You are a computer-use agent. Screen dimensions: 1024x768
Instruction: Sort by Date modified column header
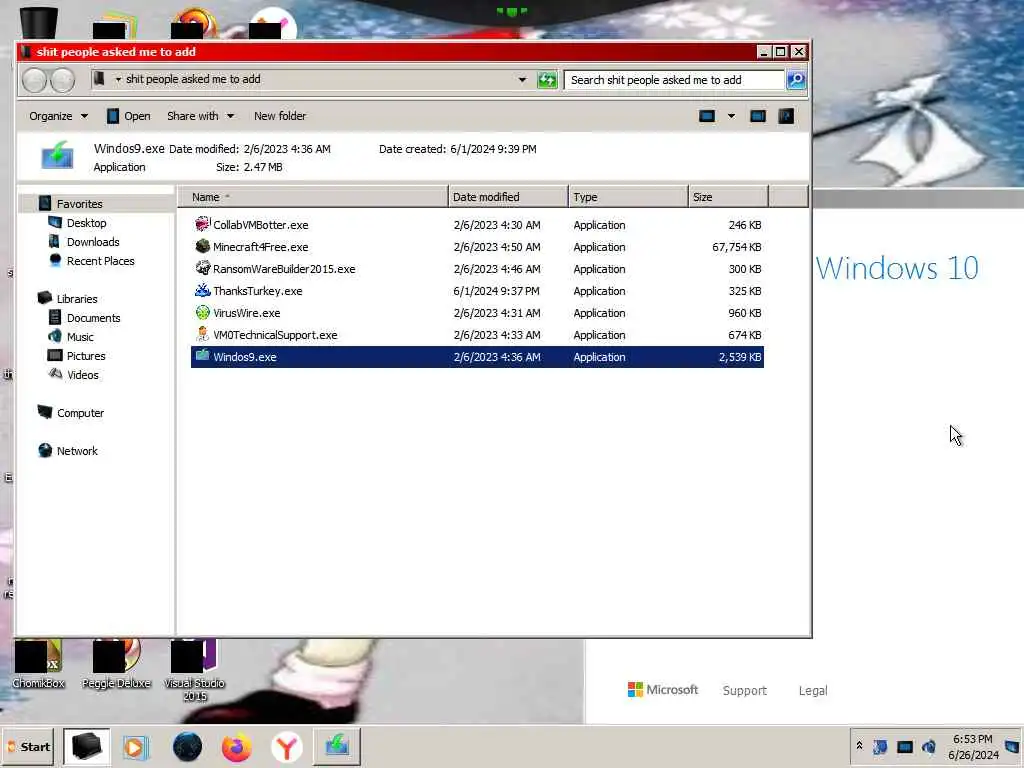[508, 197]
